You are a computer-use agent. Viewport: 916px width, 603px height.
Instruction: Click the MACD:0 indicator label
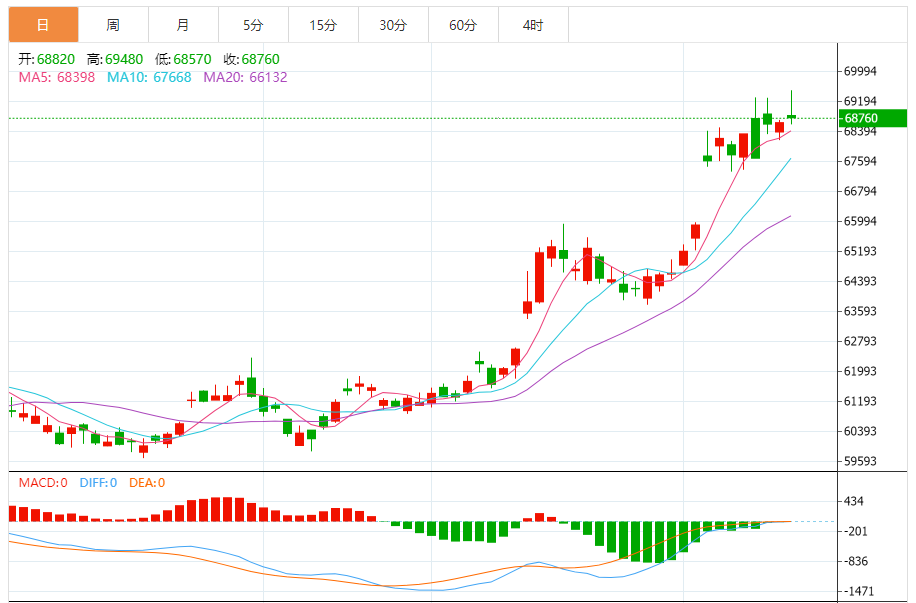click(x=43, y=483)
